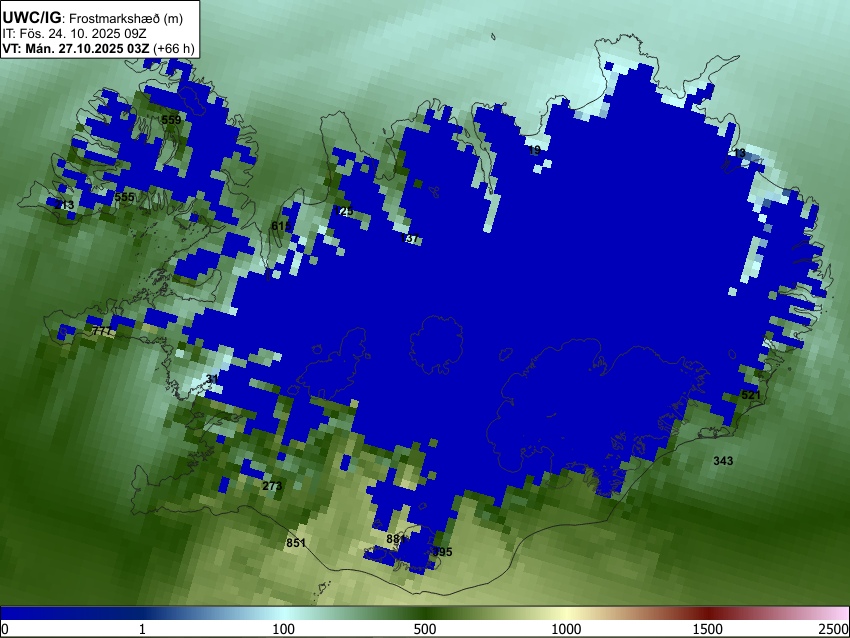Pick the pale yellow color above the 1000 label
This screenshot has height=638, width=850.
click(x=566, y=613)
